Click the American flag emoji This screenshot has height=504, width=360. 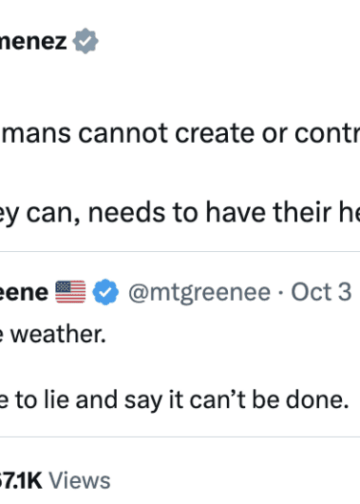[x=70, y=292]
